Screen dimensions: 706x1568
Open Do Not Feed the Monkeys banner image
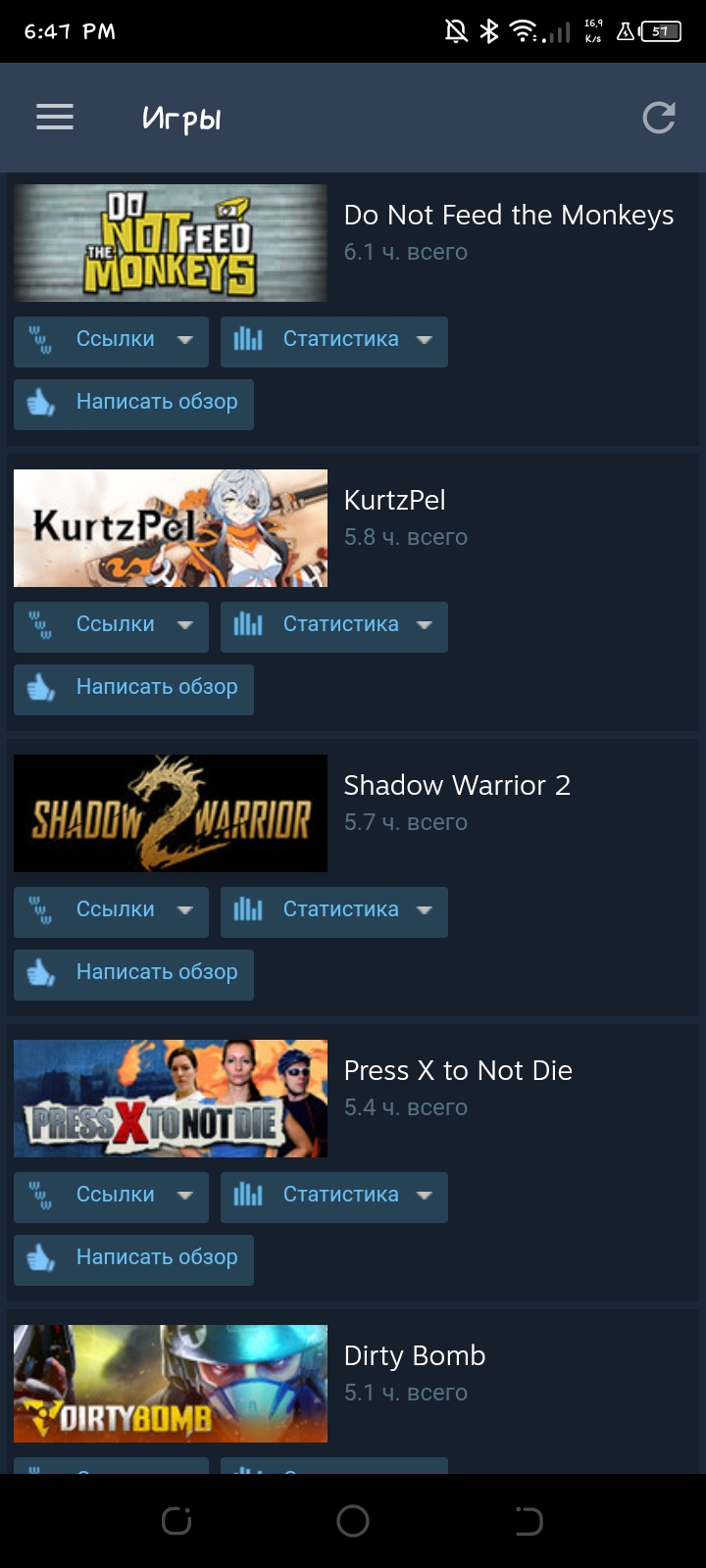click(171, 243)
